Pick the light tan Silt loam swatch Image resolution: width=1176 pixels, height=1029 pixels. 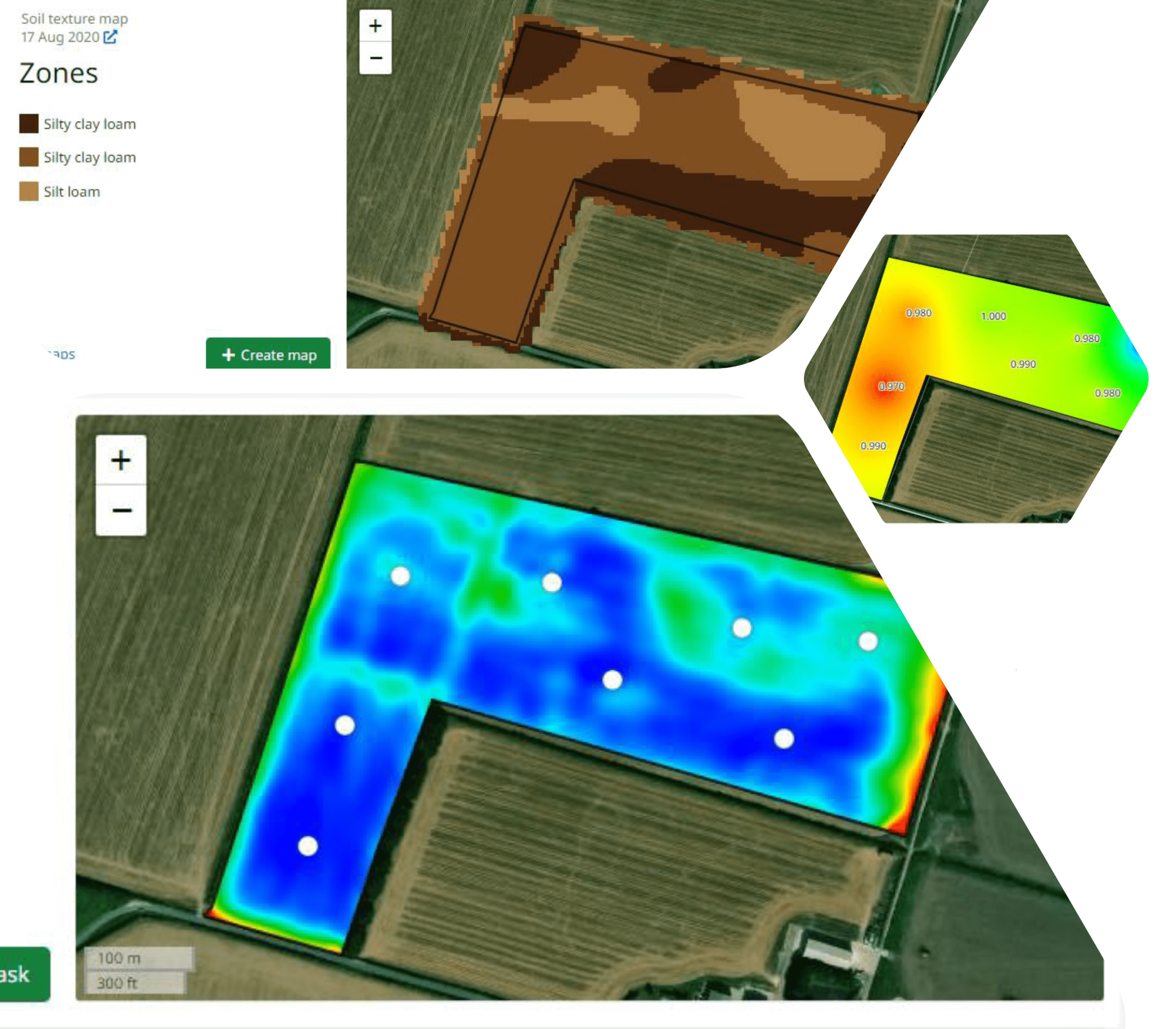click(29, 191)
